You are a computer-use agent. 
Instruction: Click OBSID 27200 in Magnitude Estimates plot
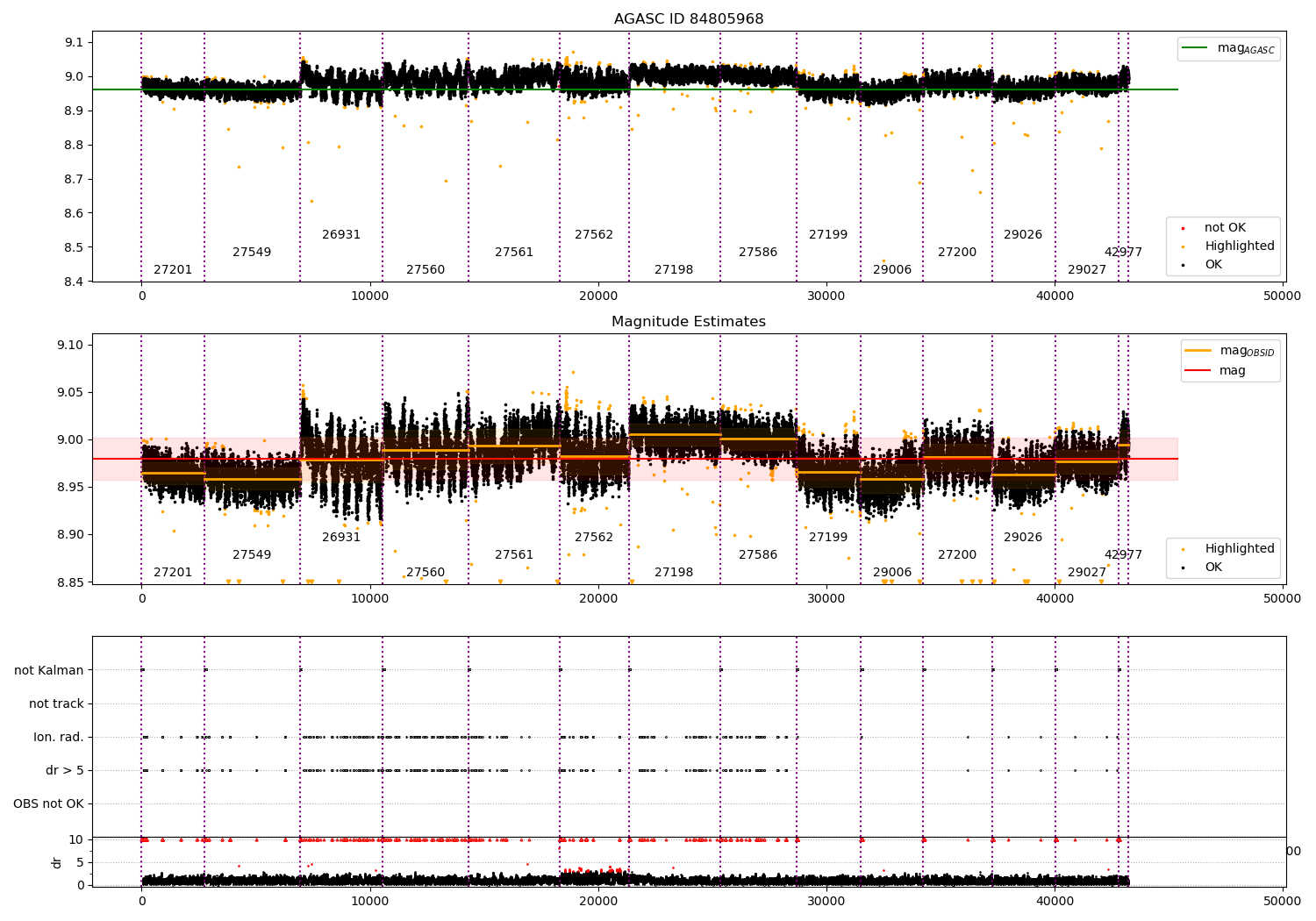pyautogui.click(x=957, y=555)
